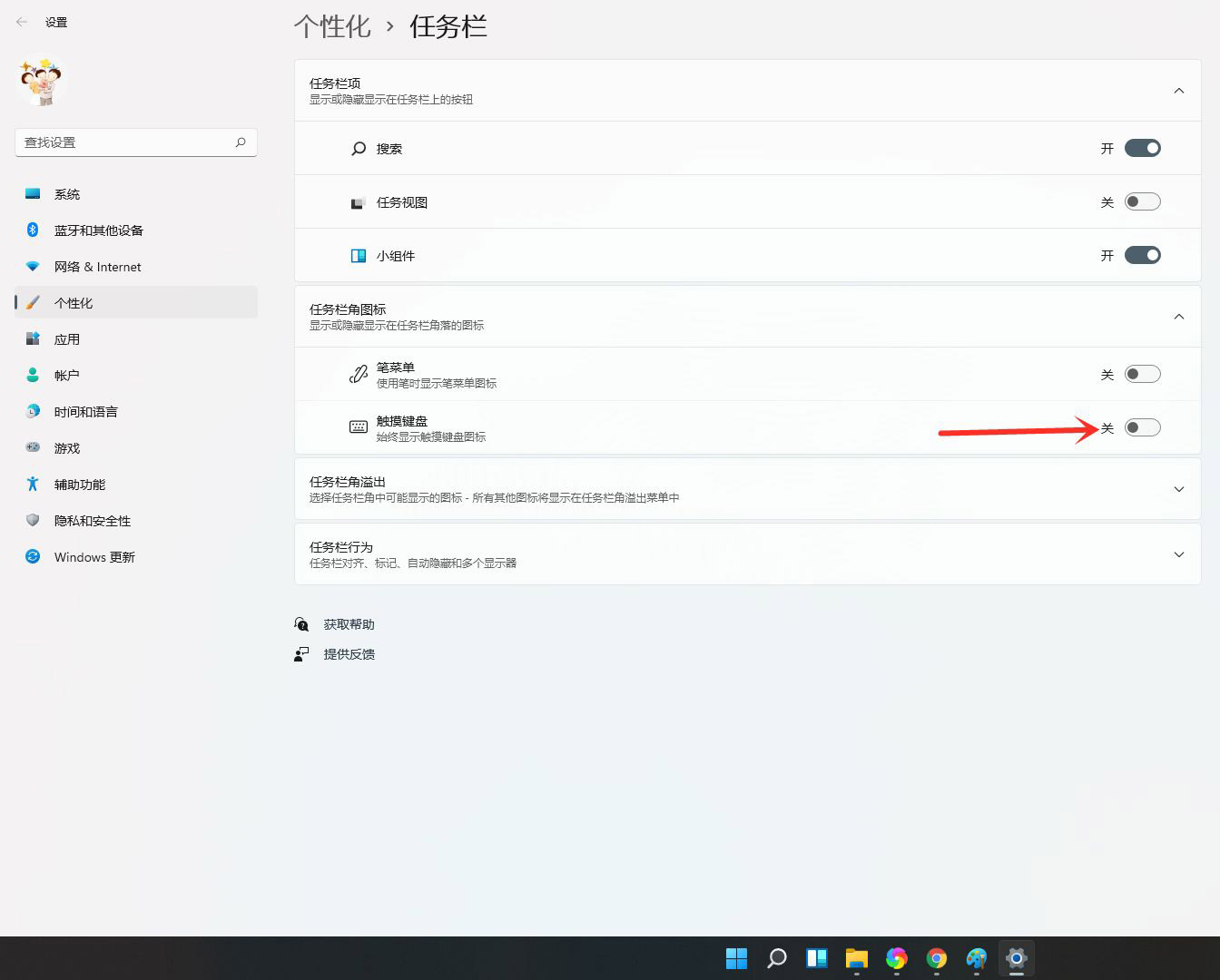
Task: Click the 辅助功能 accessibility figure icon
Action: click(33, 484)
